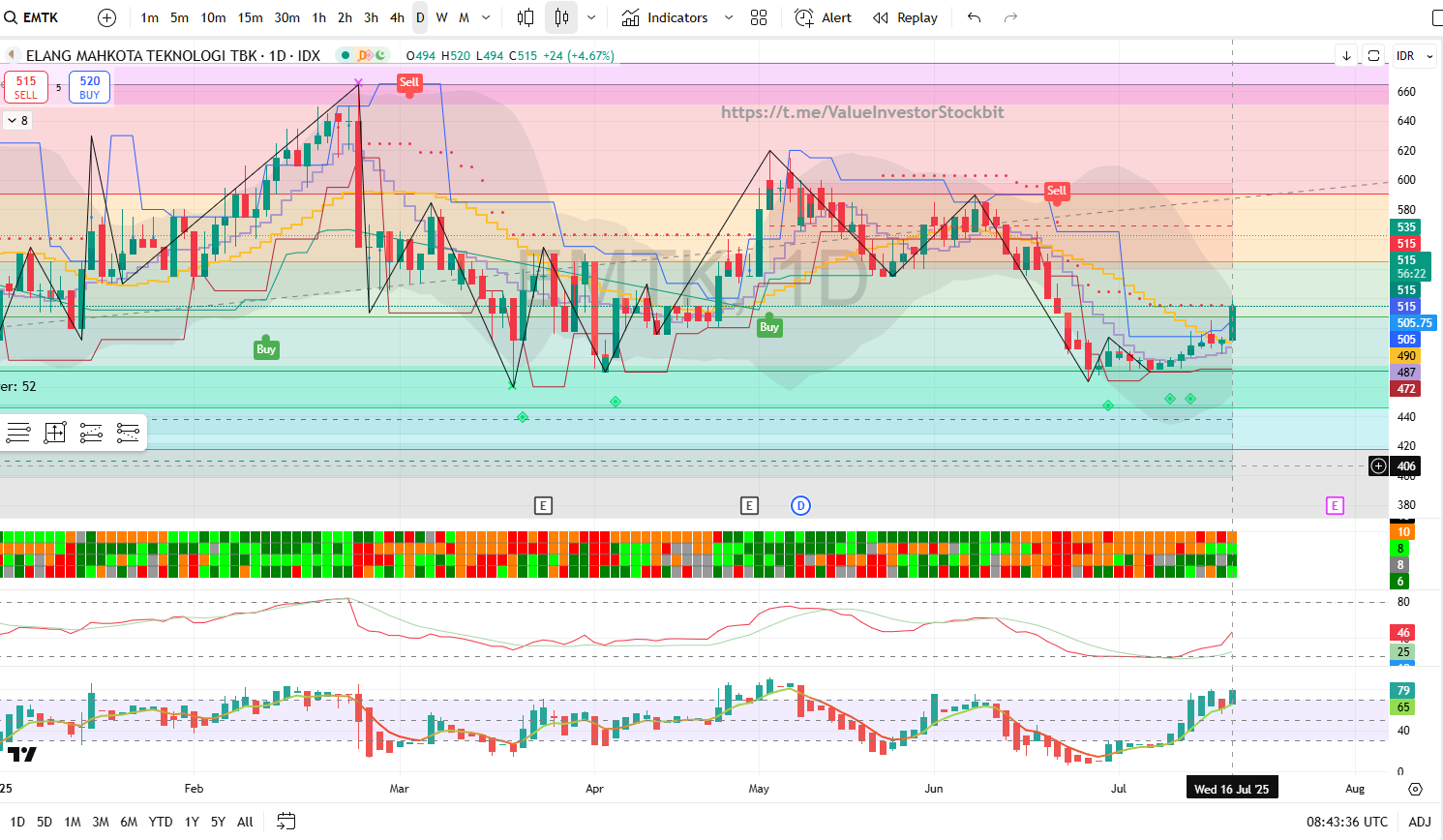Collapse the legend arrow before symbol title
1443x840 pixels.
point(12,55)
